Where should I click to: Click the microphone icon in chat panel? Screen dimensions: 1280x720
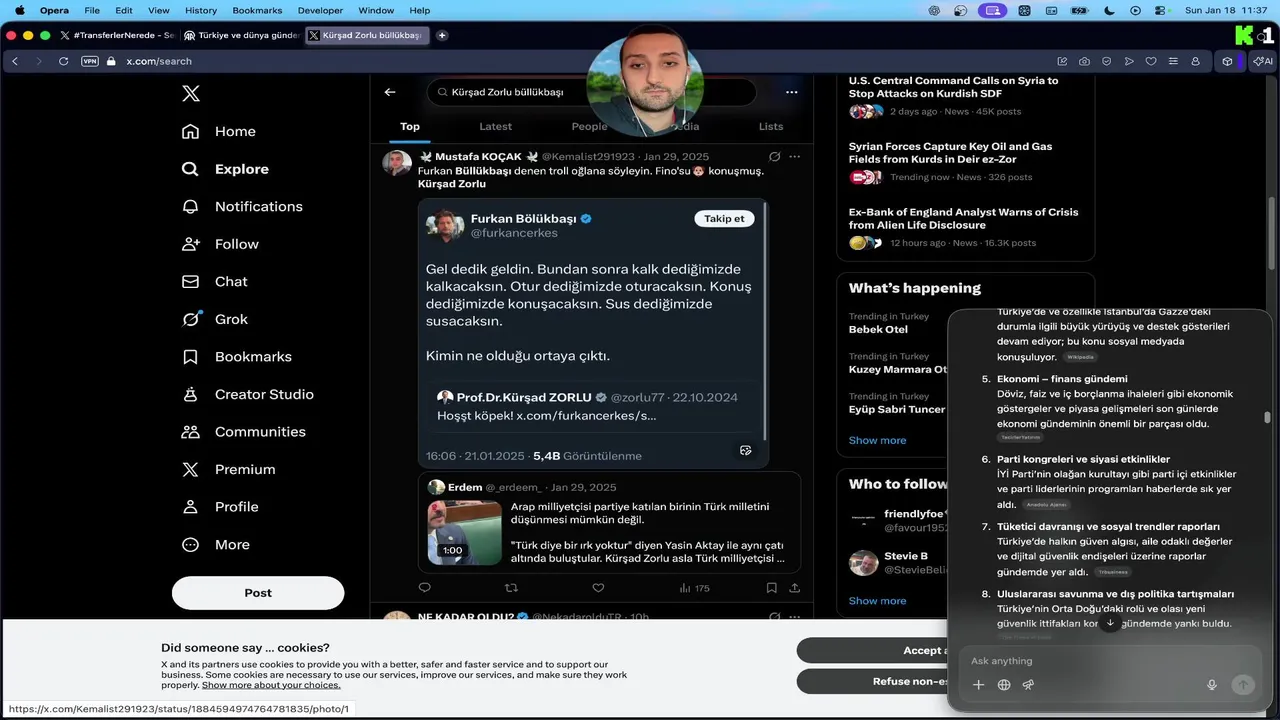(x=1212, y=685)
